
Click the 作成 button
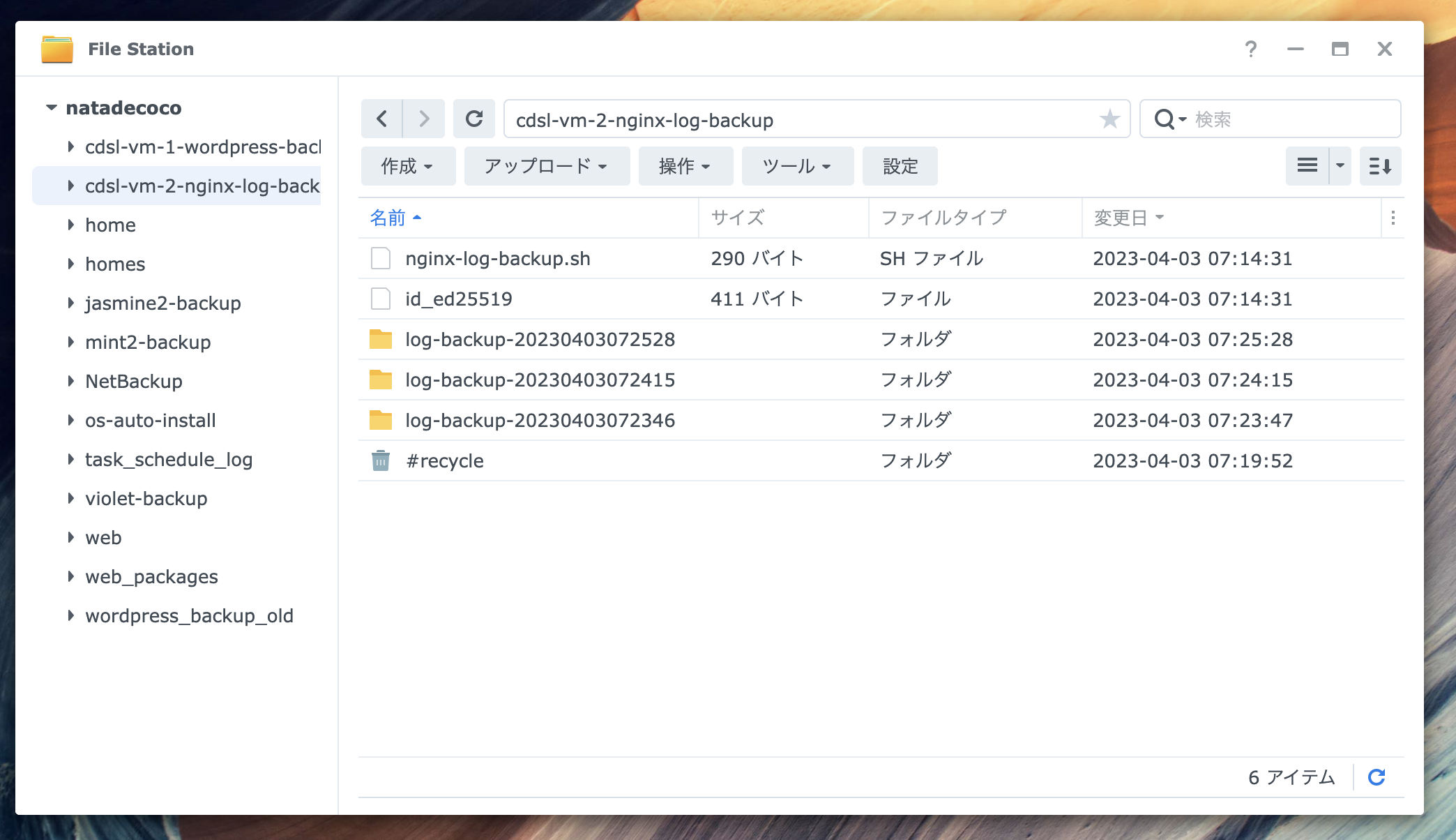pyautogui.click(x=408, y=166)
